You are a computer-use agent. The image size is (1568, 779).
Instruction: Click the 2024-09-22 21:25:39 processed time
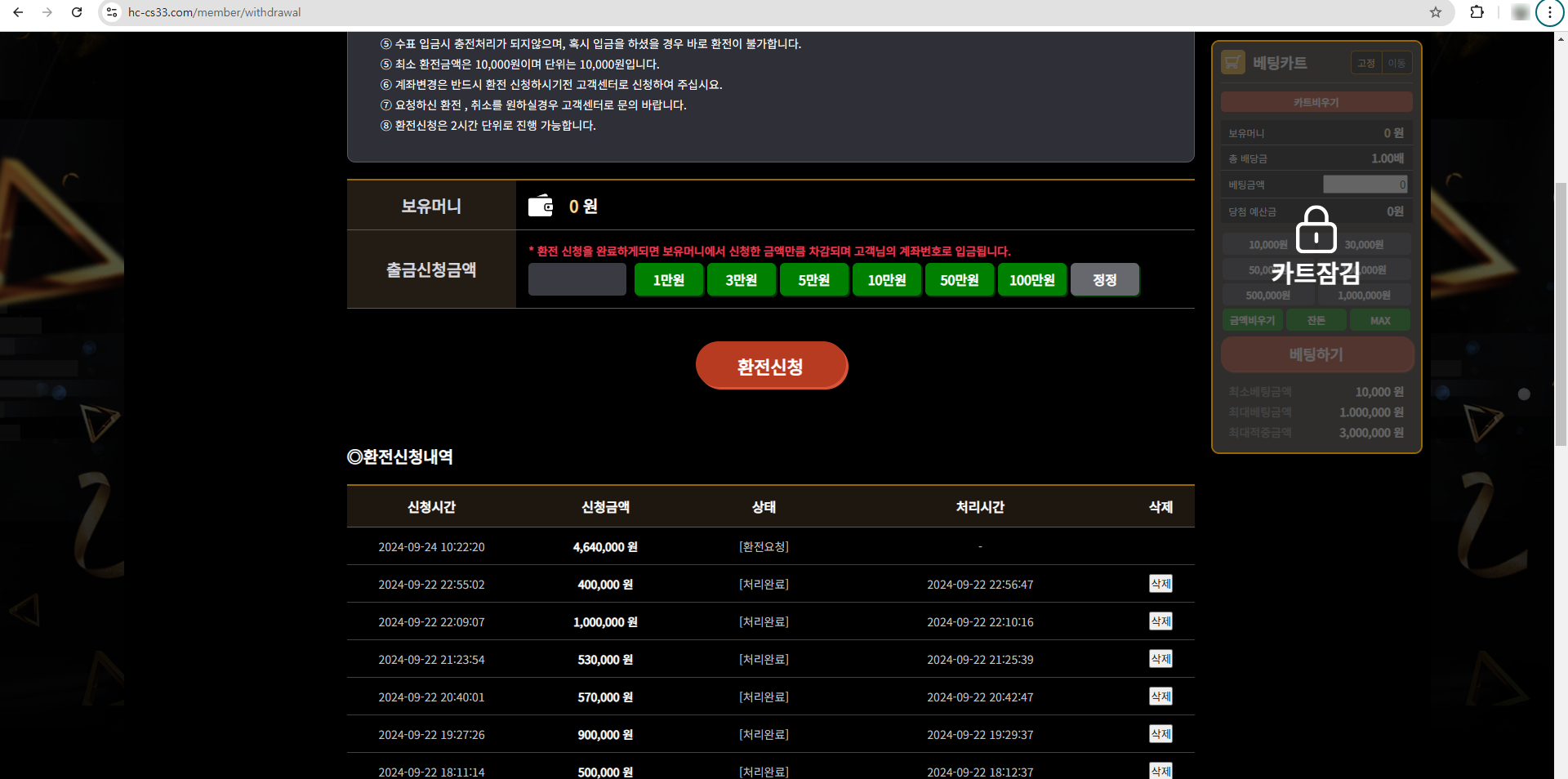[x=980, y=660]
